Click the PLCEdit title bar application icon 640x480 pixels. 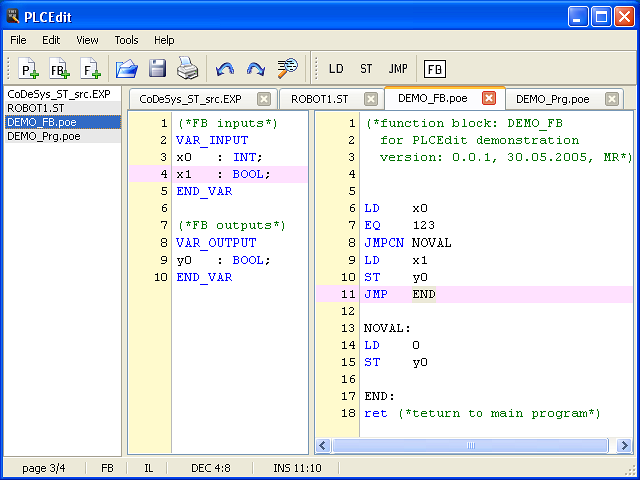tap(13, 17)
